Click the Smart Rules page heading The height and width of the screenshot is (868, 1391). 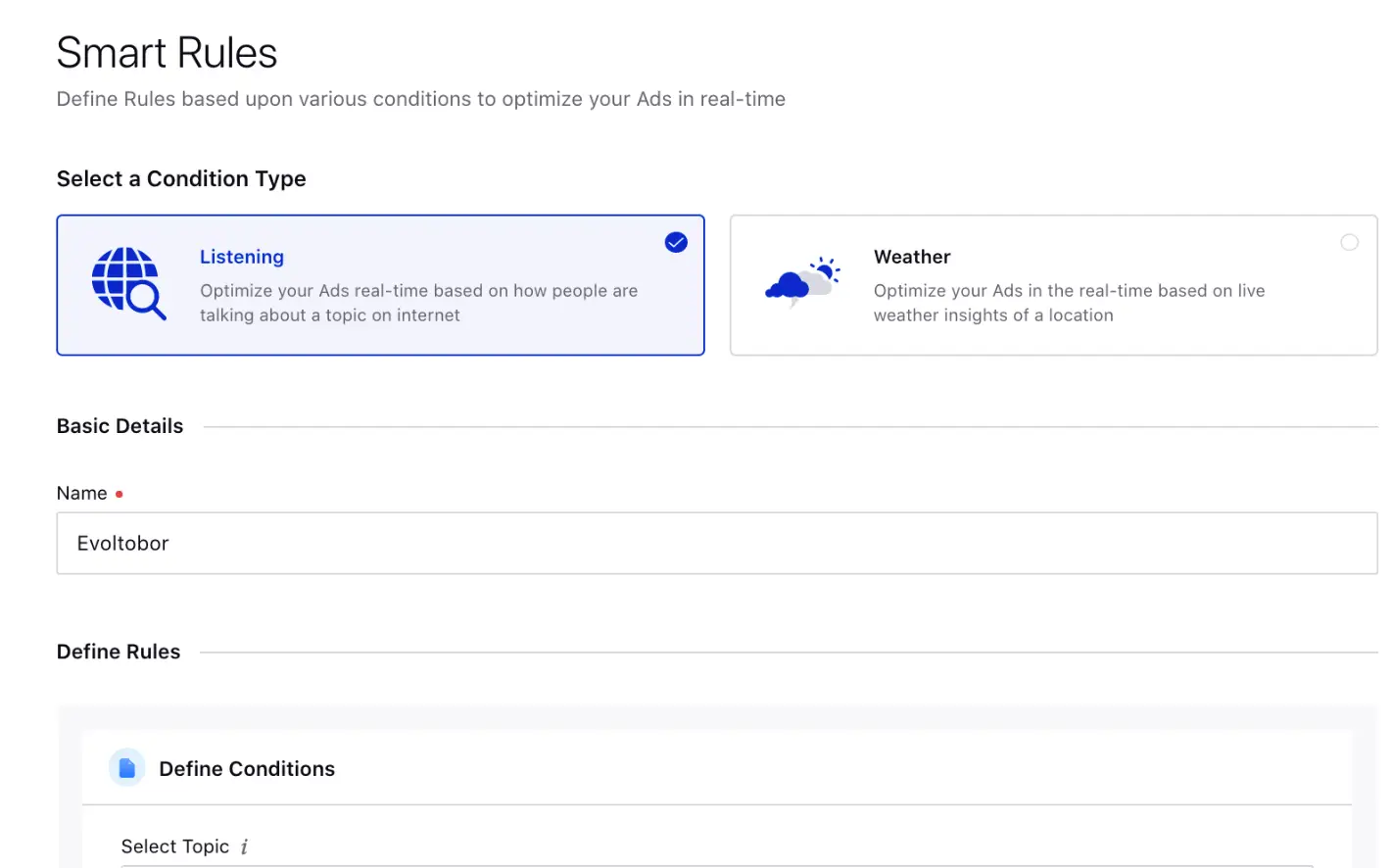point(168,53)
